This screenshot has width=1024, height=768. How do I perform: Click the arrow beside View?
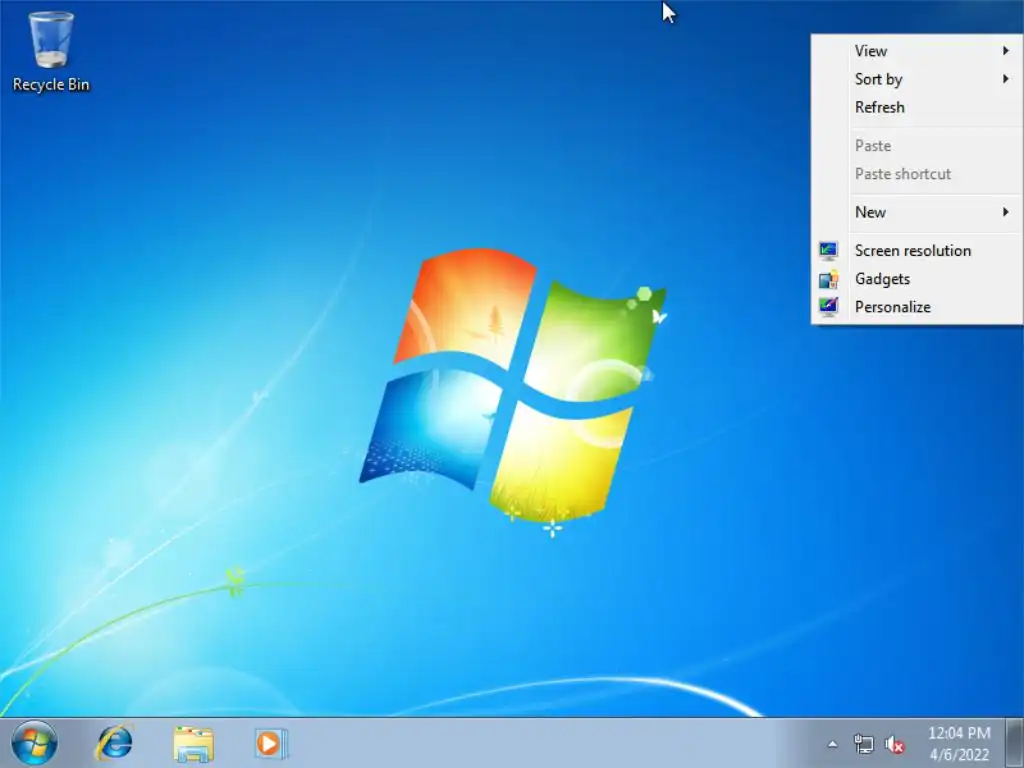(x=1006, y=51)
